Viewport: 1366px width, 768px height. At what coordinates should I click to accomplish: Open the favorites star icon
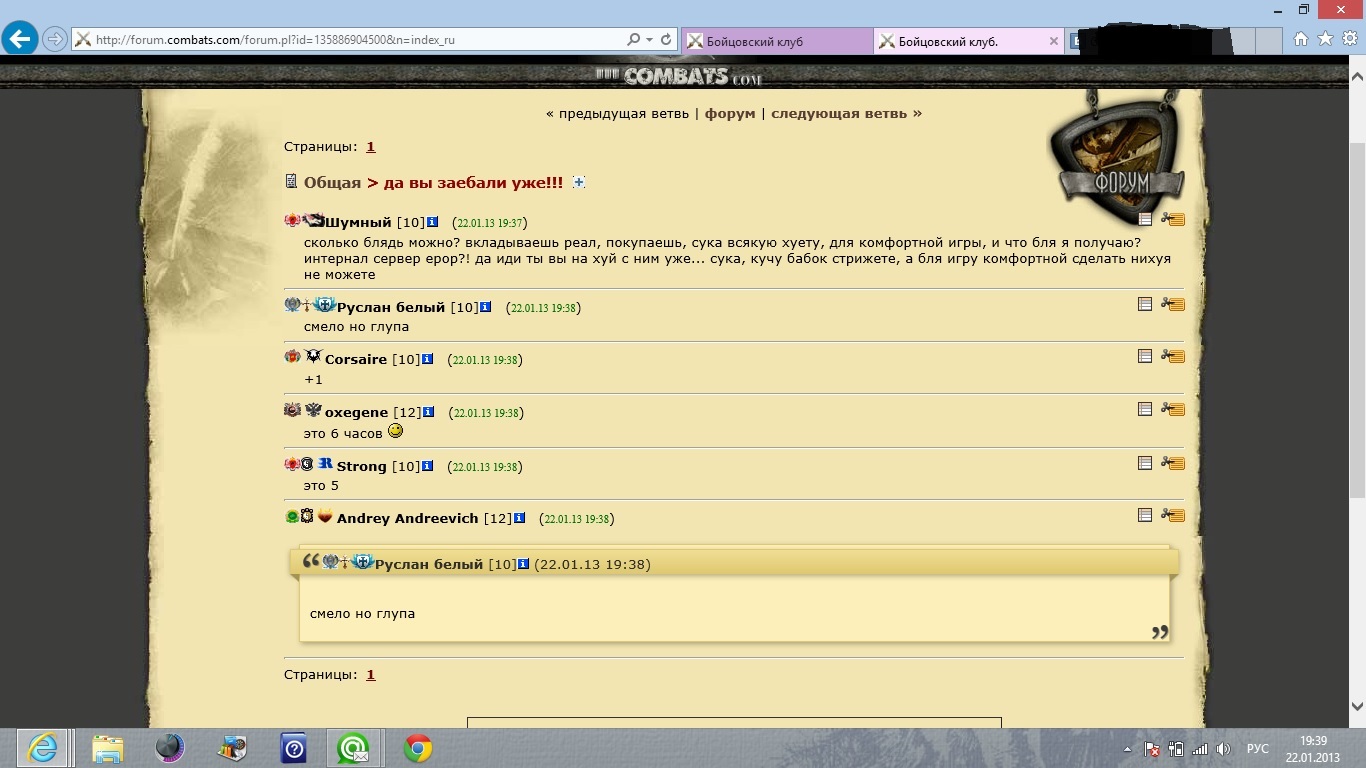click(x=1325, y=39)
